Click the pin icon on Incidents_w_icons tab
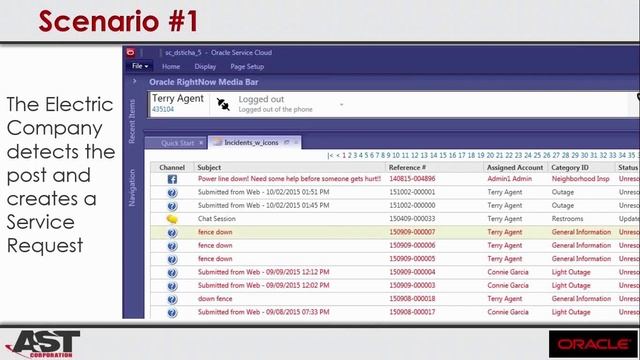The image size is (640, 360). 287,142
